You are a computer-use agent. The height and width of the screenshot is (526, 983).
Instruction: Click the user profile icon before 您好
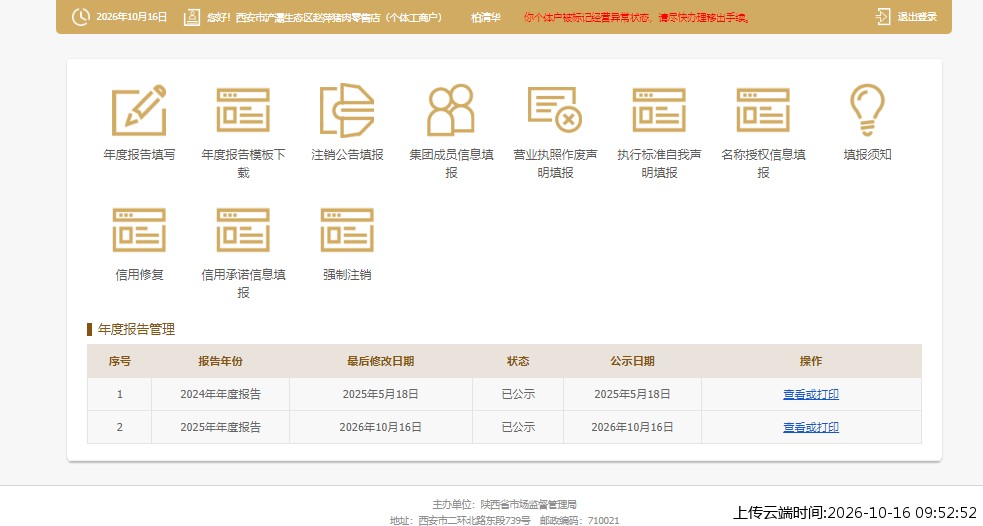(x=192, y=17)
